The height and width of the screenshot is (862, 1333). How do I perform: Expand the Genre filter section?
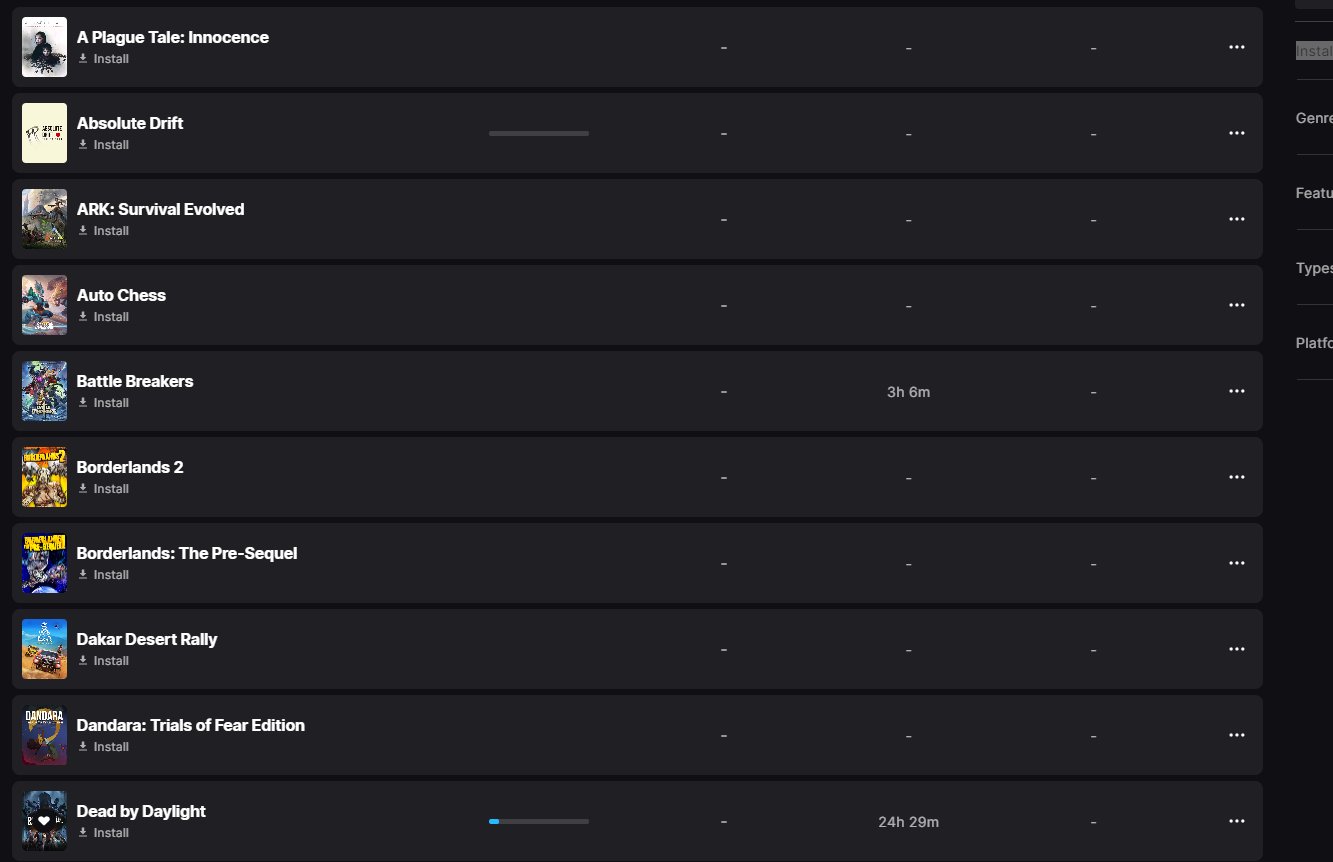point(1314,118)
